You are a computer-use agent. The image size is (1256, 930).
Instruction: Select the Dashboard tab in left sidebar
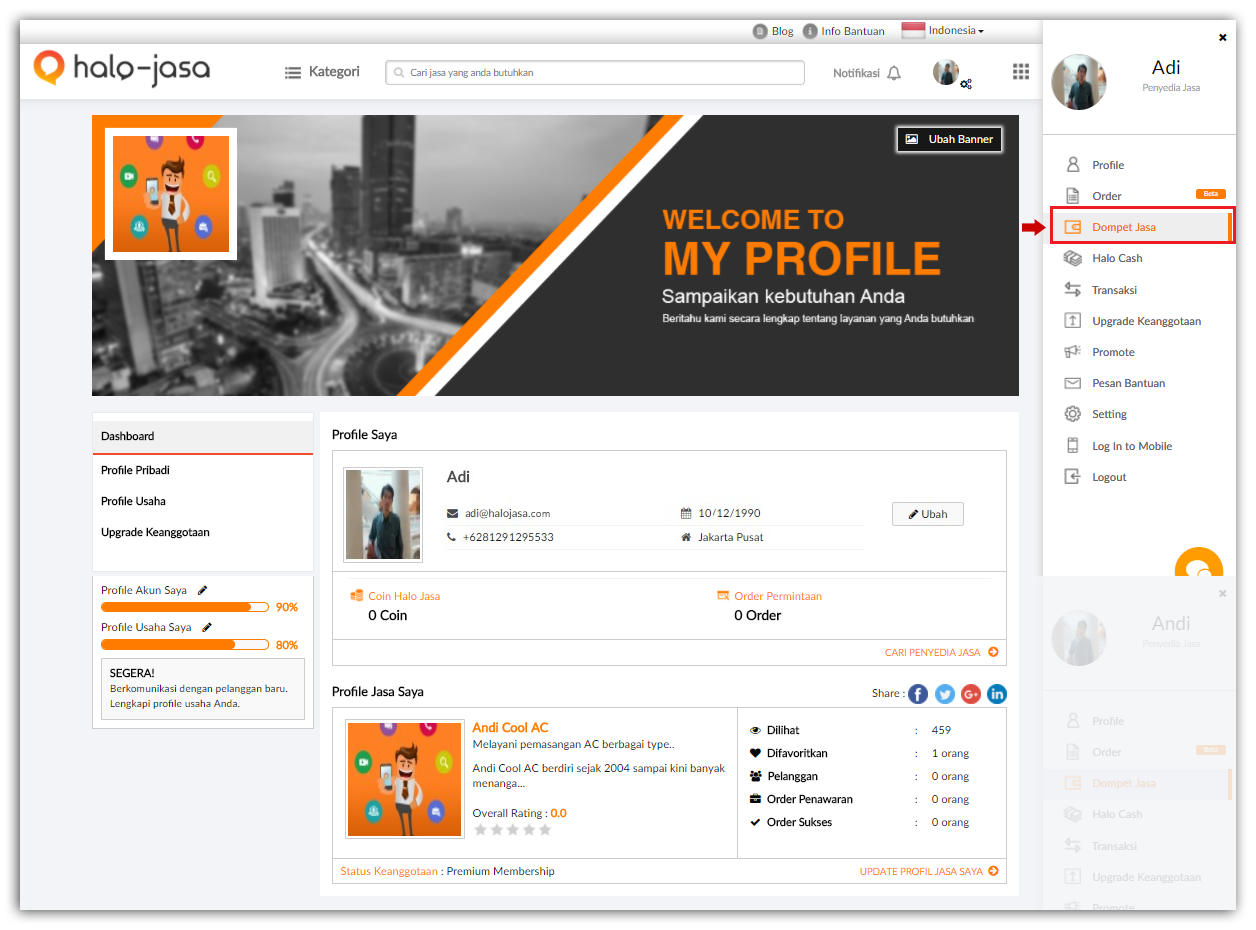click(x=203, y=437)
